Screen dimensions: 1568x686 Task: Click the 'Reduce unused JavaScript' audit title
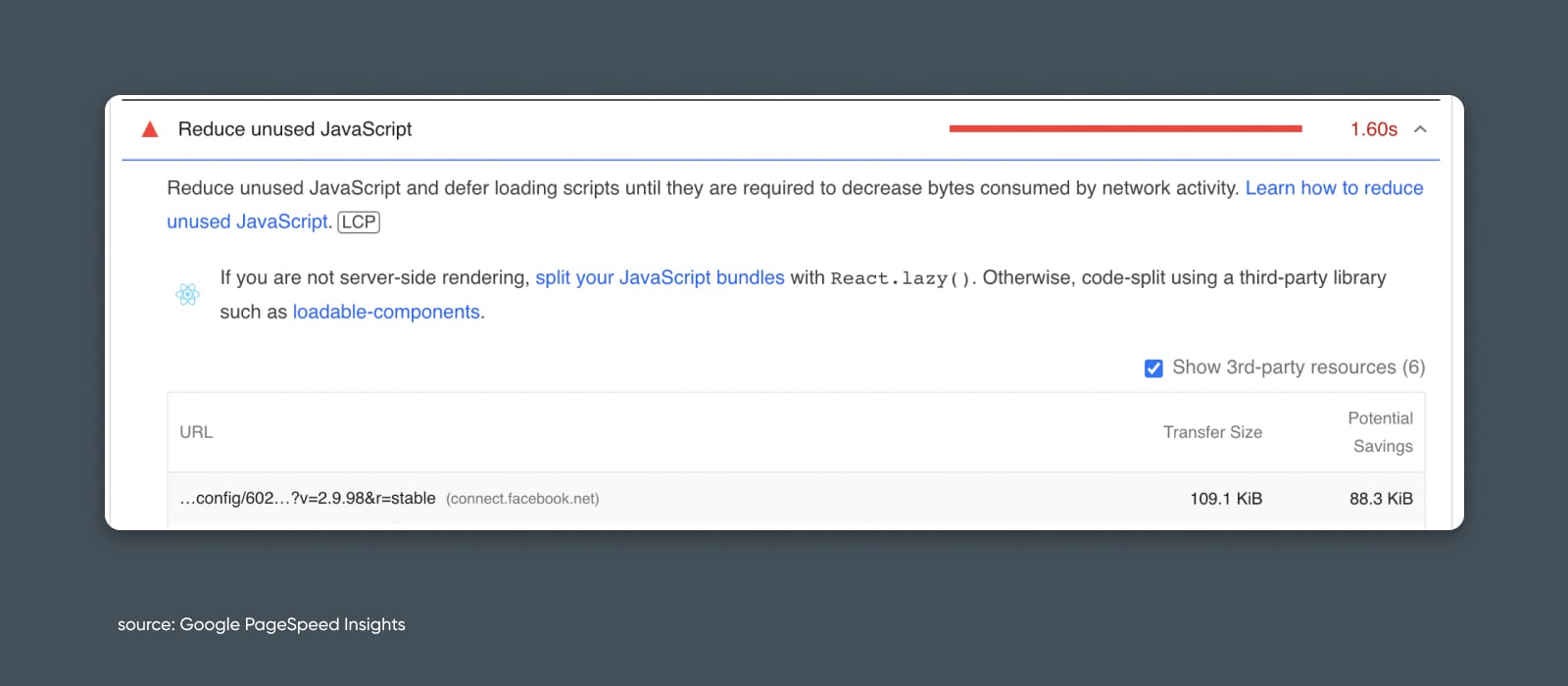295,129
